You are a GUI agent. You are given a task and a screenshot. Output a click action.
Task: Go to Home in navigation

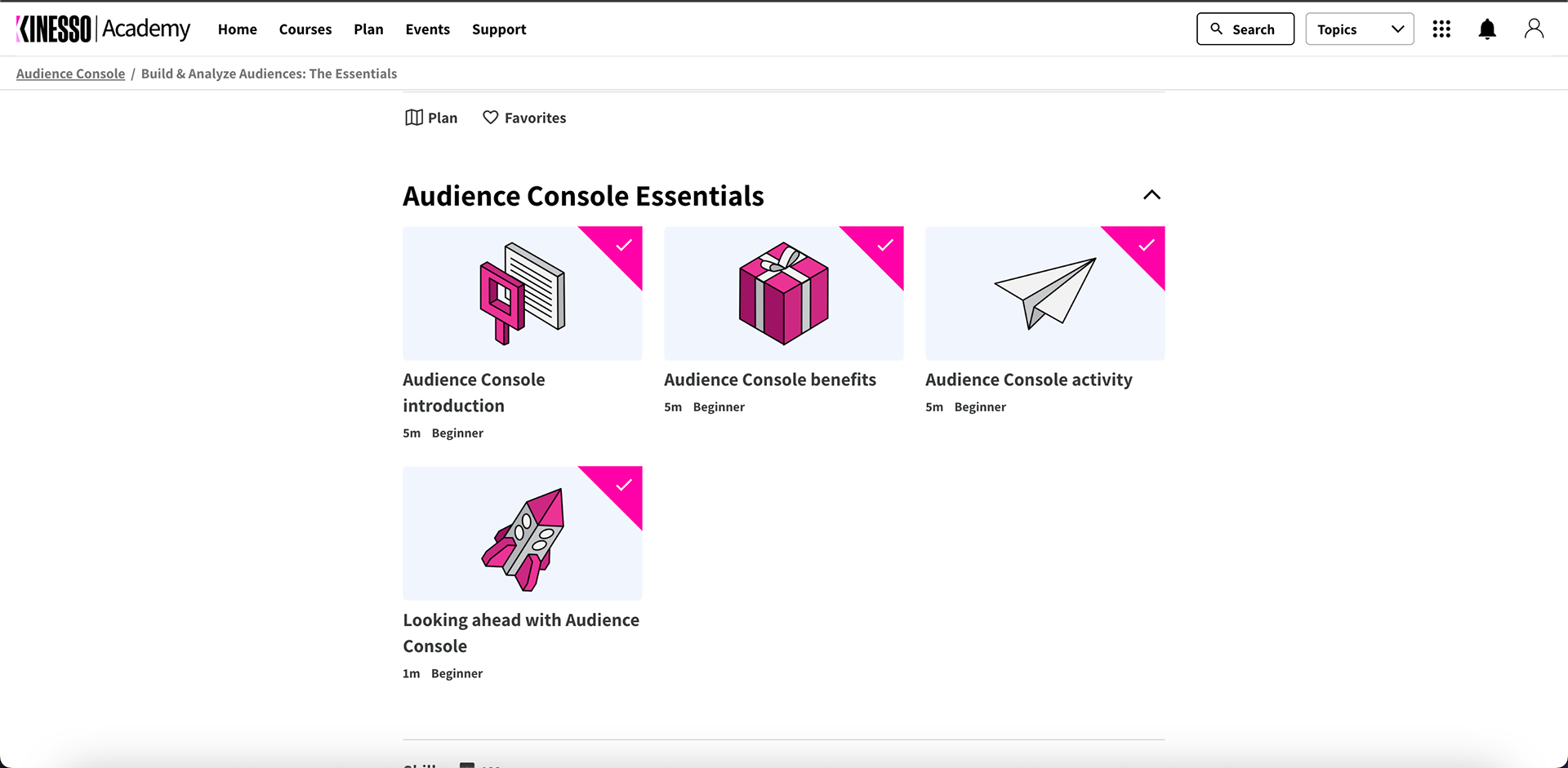point(238,29)
